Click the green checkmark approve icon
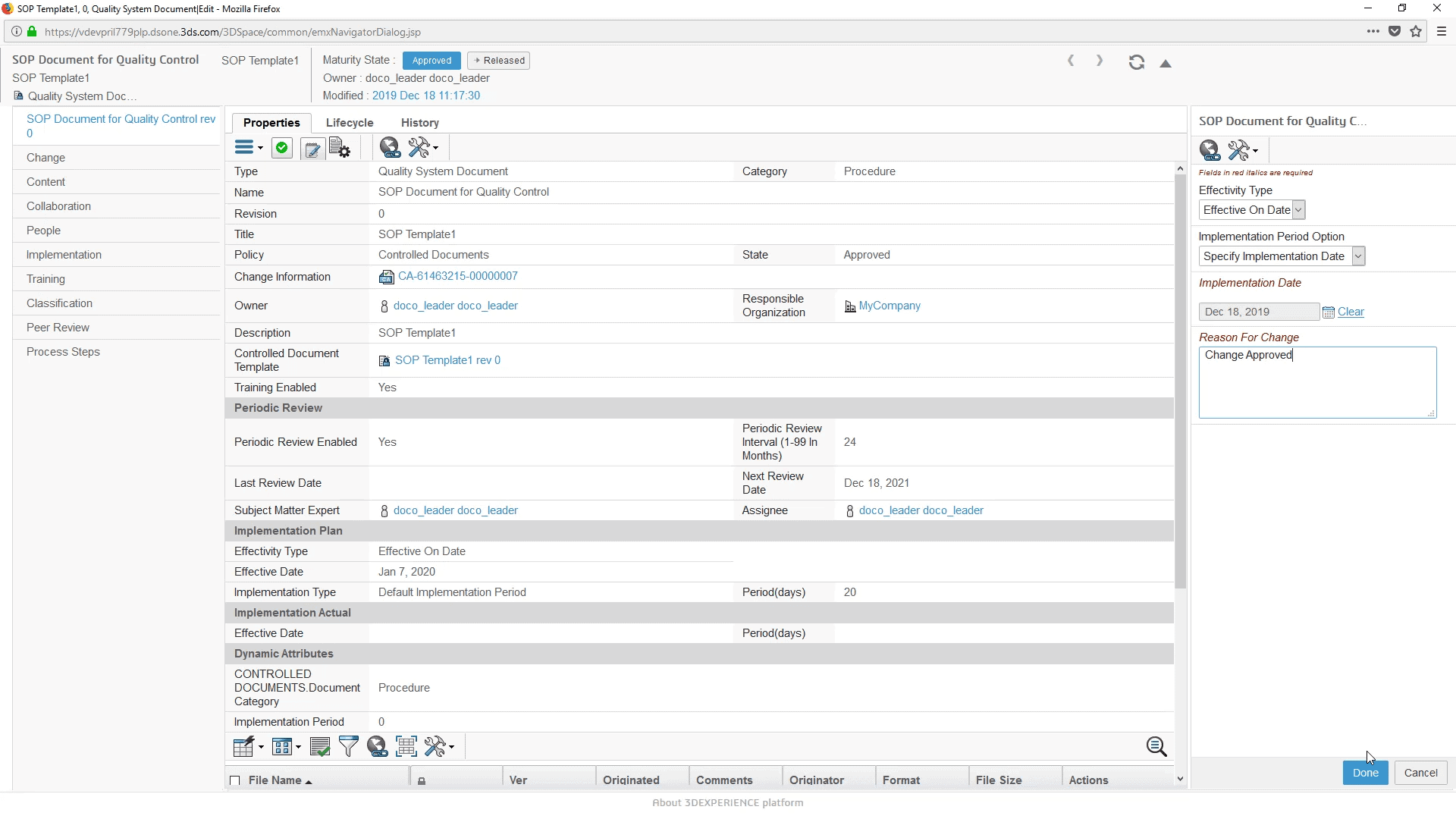This screenshot has height=819, width=1456. [282, 149]
